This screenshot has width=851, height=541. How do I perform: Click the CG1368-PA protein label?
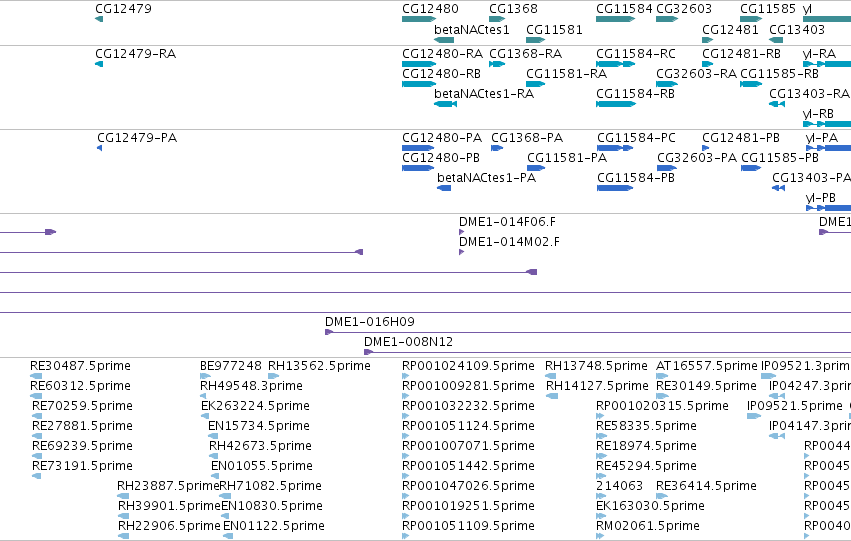(x=527, y=137)
